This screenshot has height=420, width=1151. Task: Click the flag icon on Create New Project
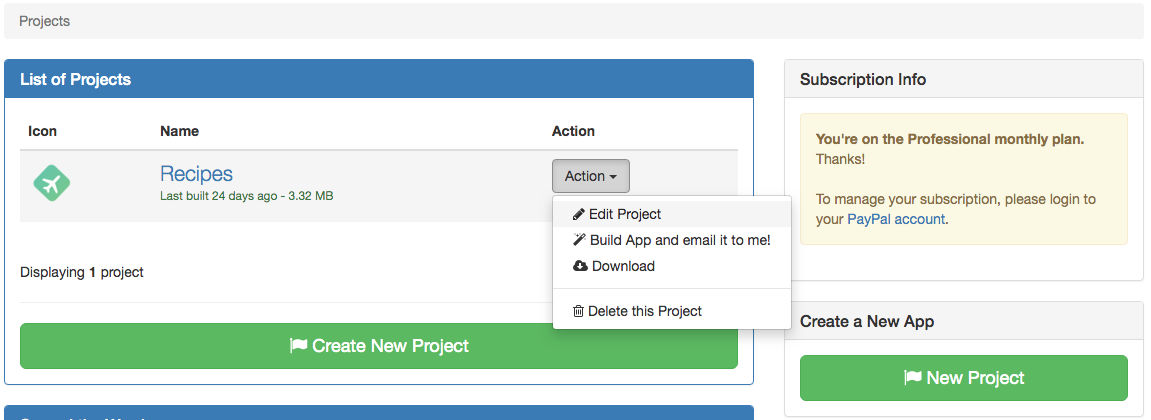point(298,346)
